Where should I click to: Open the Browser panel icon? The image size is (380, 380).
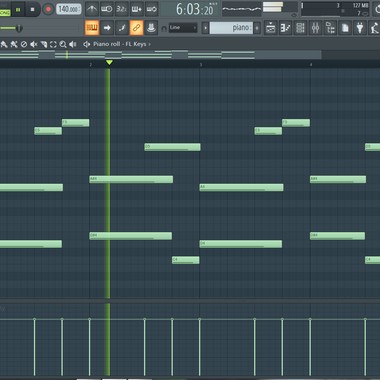330,28
